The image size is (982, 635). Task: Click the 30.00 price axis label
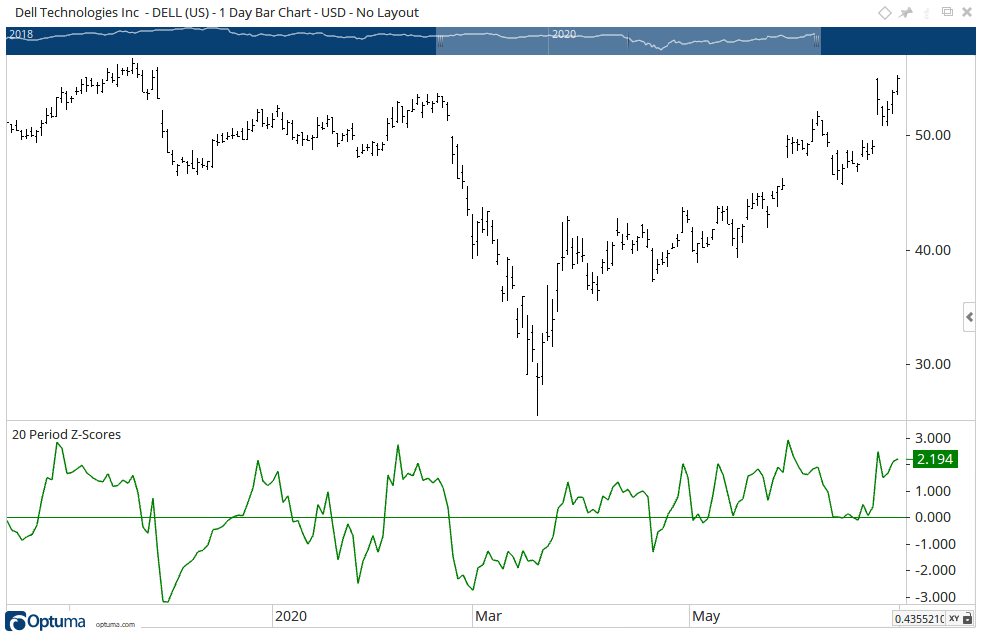pos(933,364)
